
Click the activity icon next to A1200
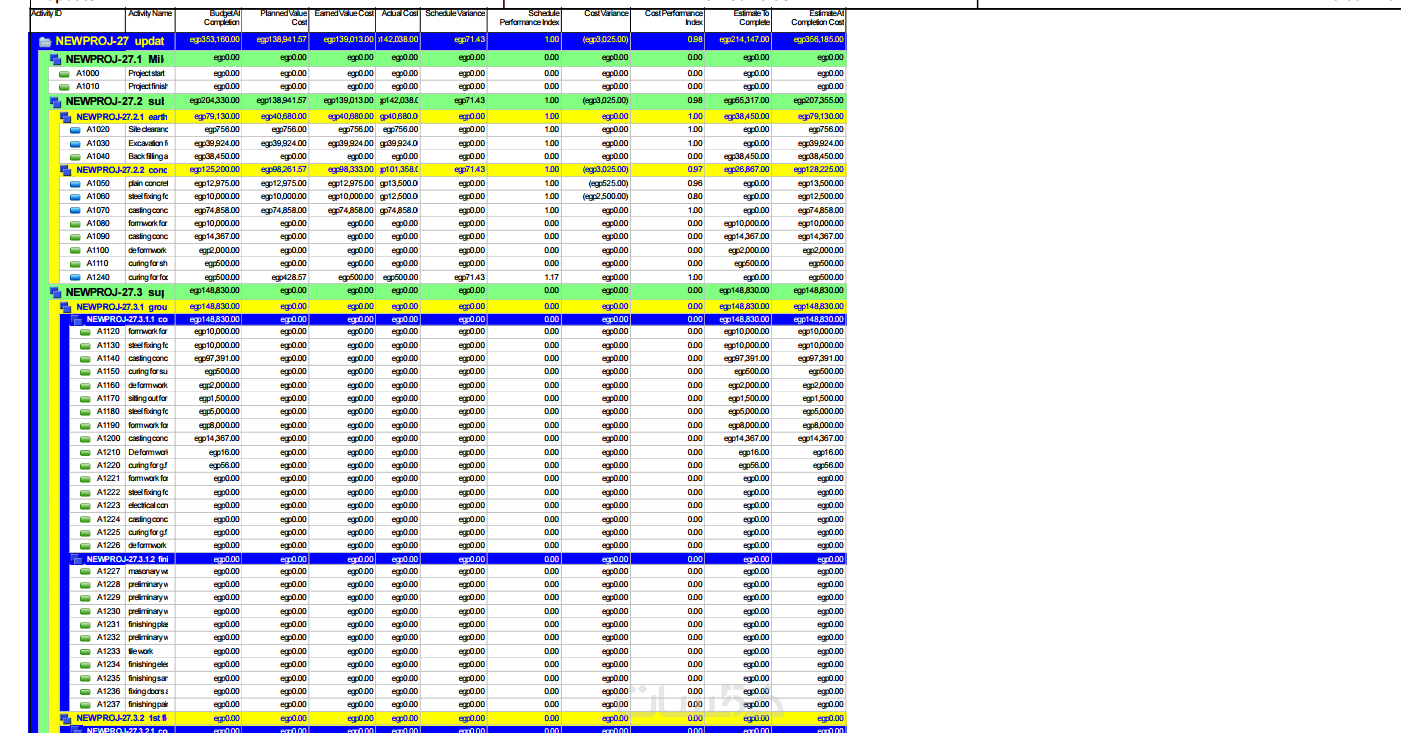[85, 439]
